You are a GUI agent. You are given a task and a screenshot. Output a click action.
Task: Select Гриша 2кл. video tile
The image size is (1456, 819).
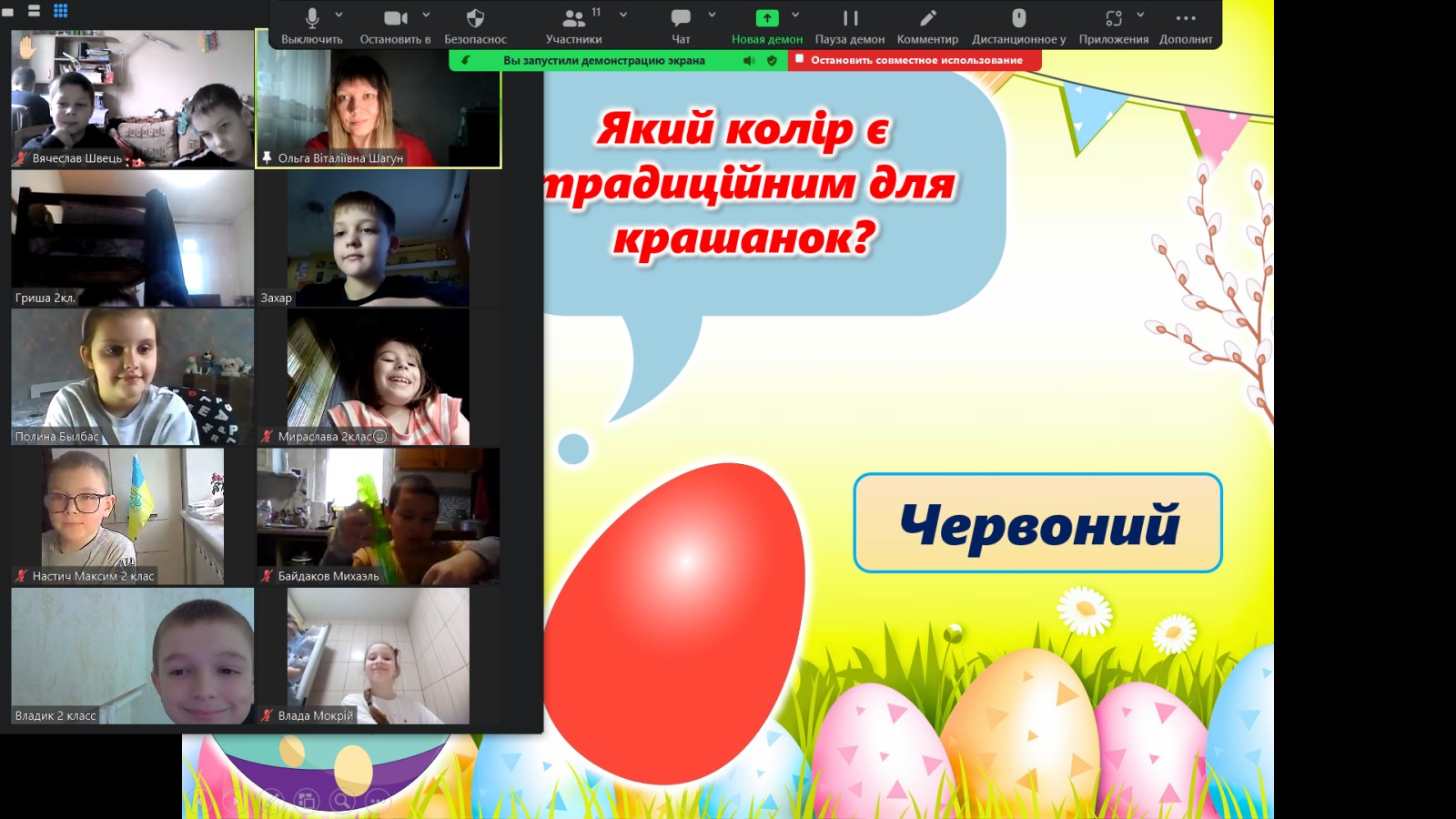coord(132,238)
